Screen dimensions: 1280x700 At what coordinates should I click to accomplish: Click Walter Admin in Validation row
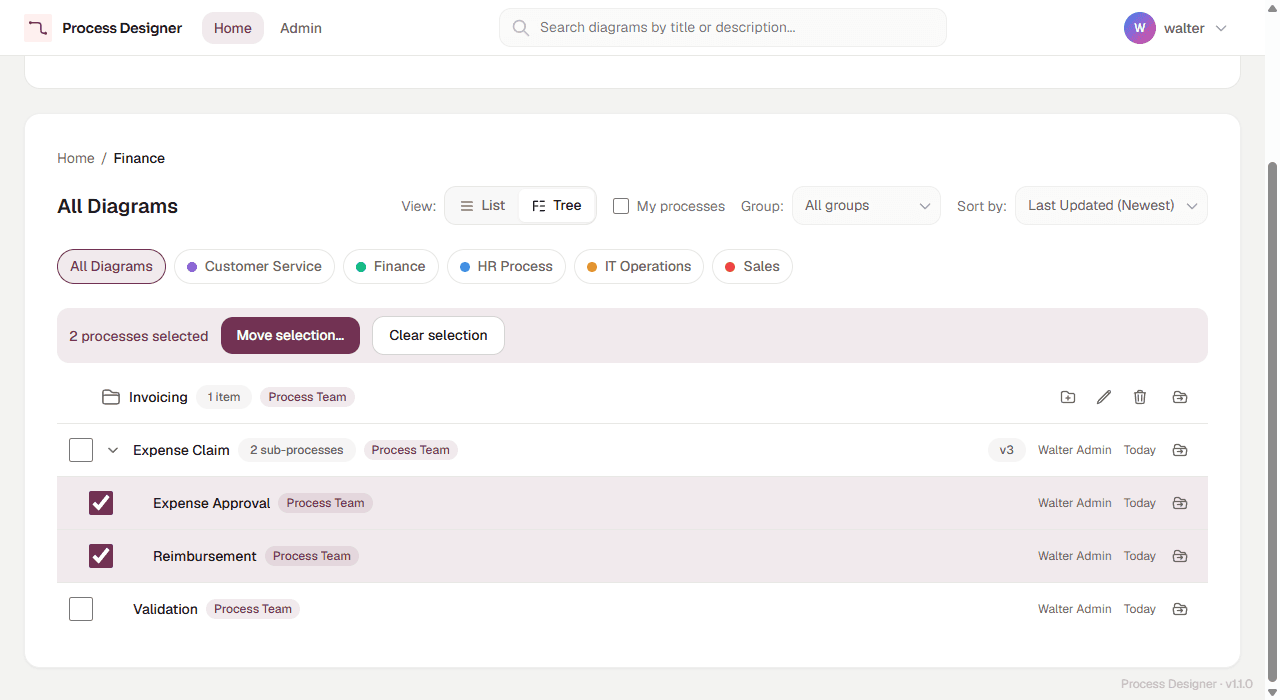pyautogui.click(x=1075, y=609)
